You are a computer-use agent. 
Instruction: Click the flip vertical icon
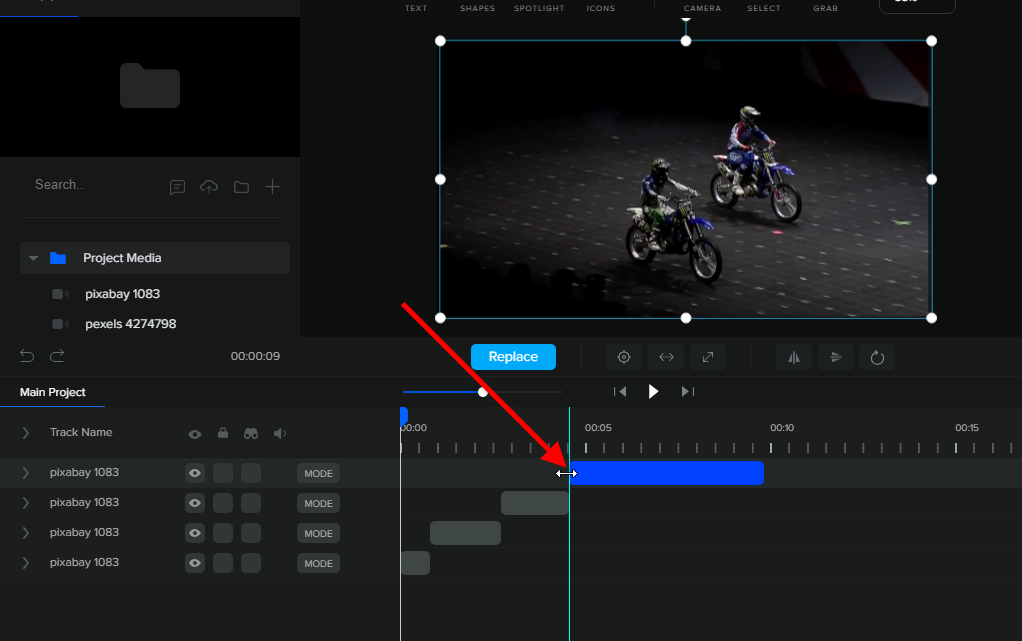[836, 357]
